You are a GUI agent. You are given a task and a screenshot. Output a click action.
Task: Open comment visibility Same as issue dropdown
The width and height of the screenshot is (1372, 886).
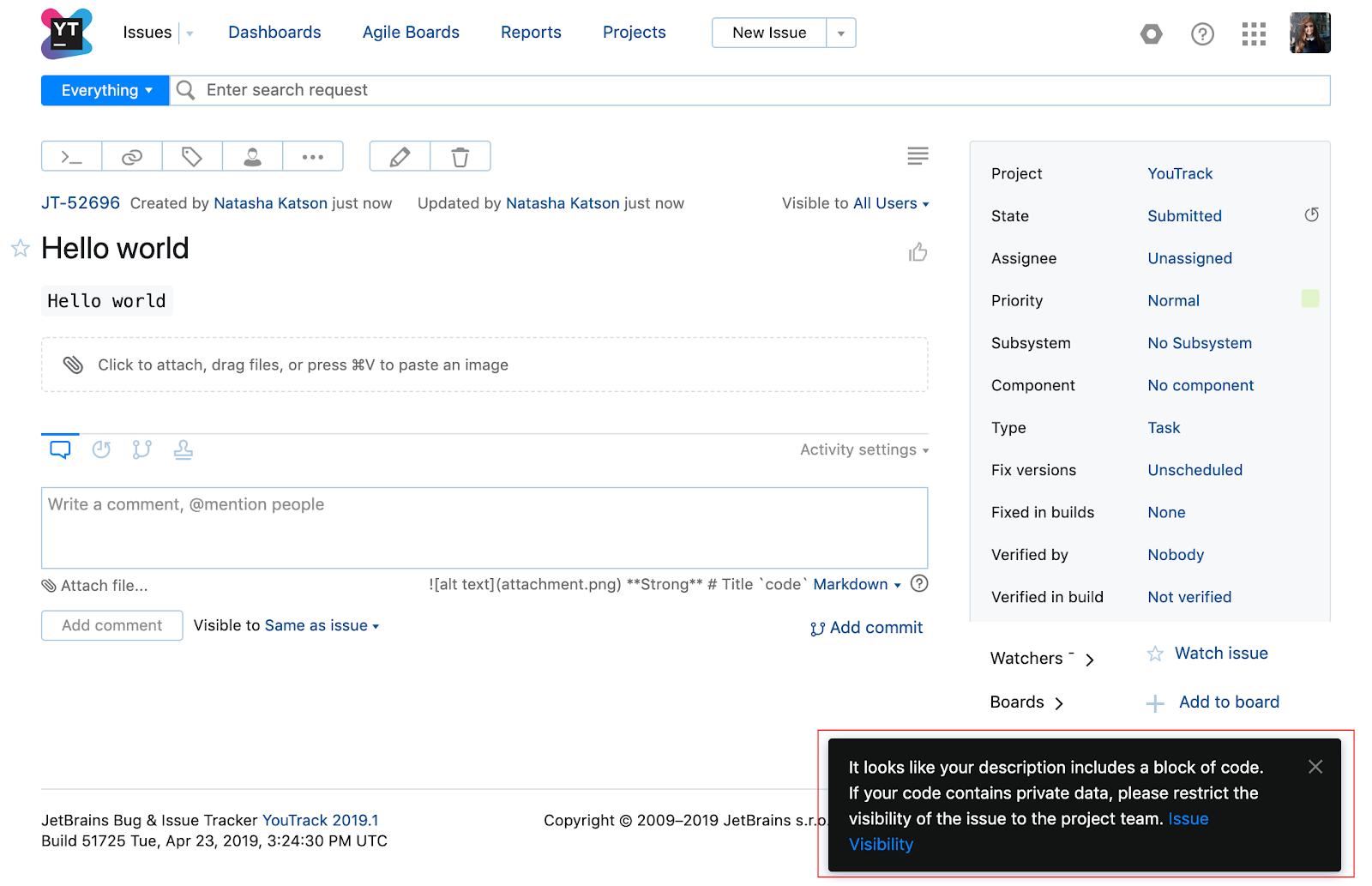point(322,625)
